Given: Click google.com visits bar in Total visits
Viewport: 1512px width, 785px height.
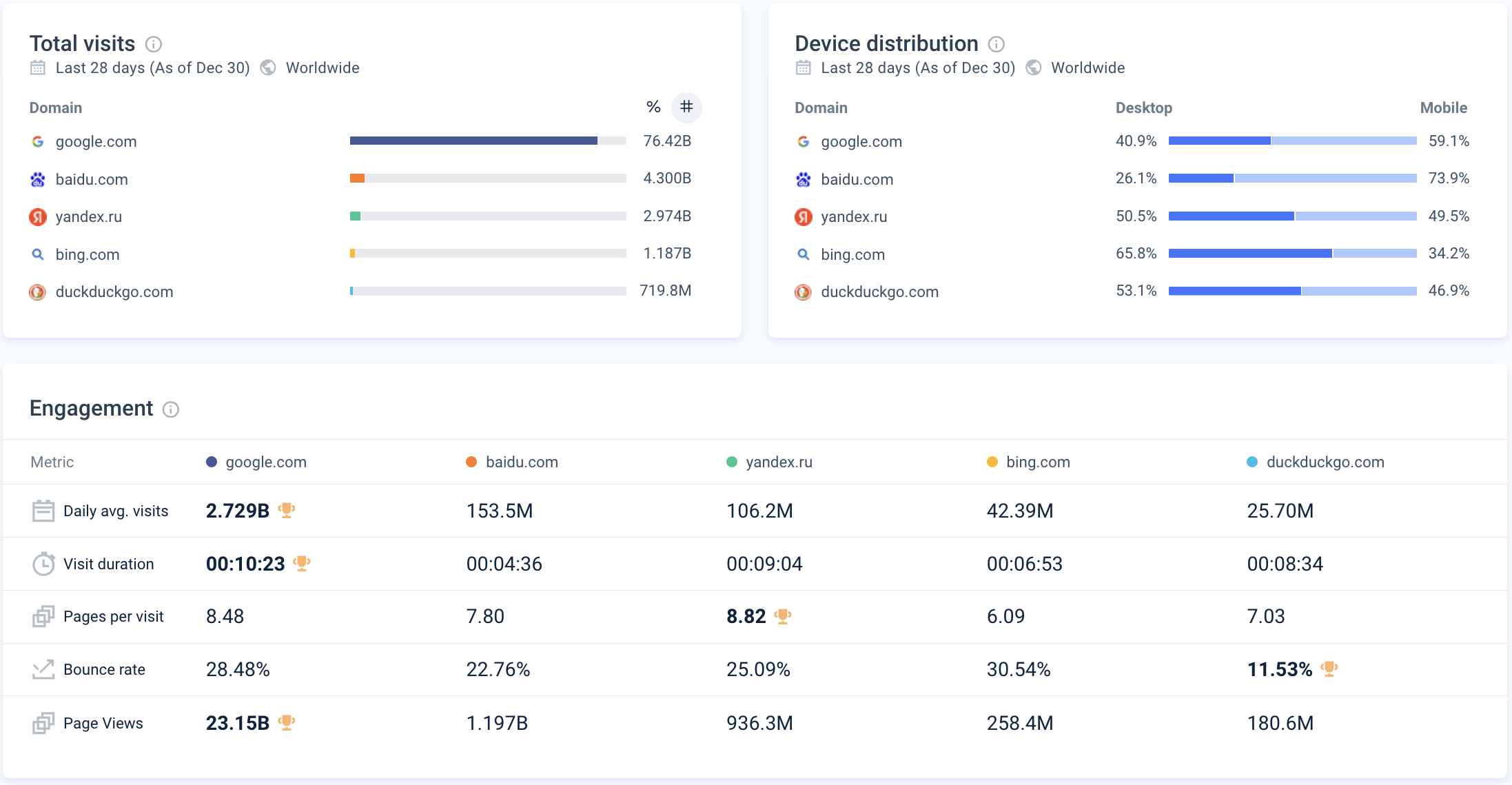Looking at the screenshot, I should pyautogui.click(x=488, y=141).
